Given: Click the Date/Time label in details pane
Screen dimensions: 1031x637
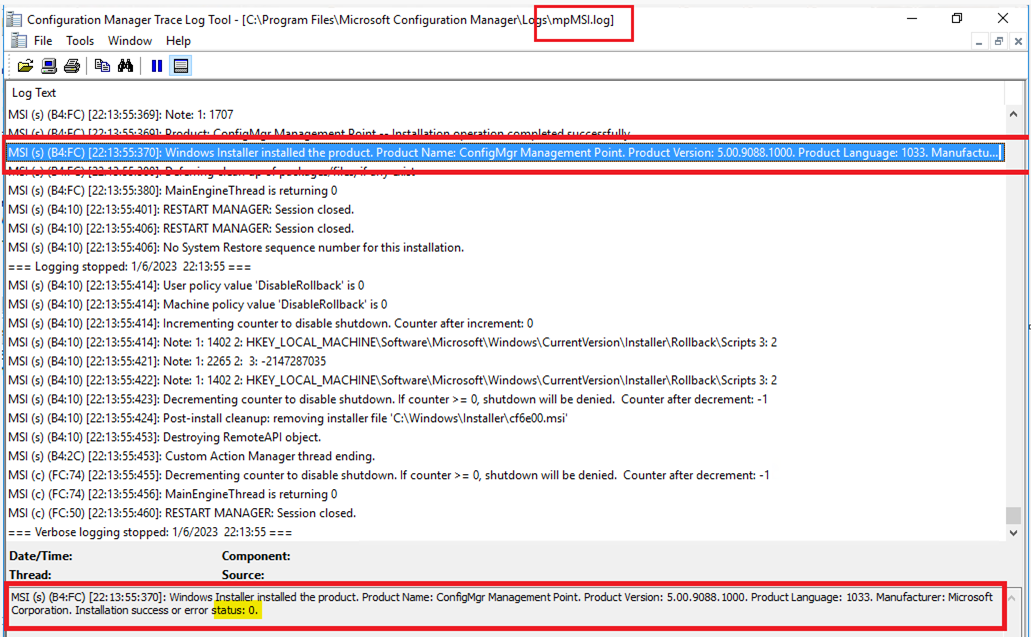Looking at the screenshot, I should pyautogui.click(x=41, y=556).
